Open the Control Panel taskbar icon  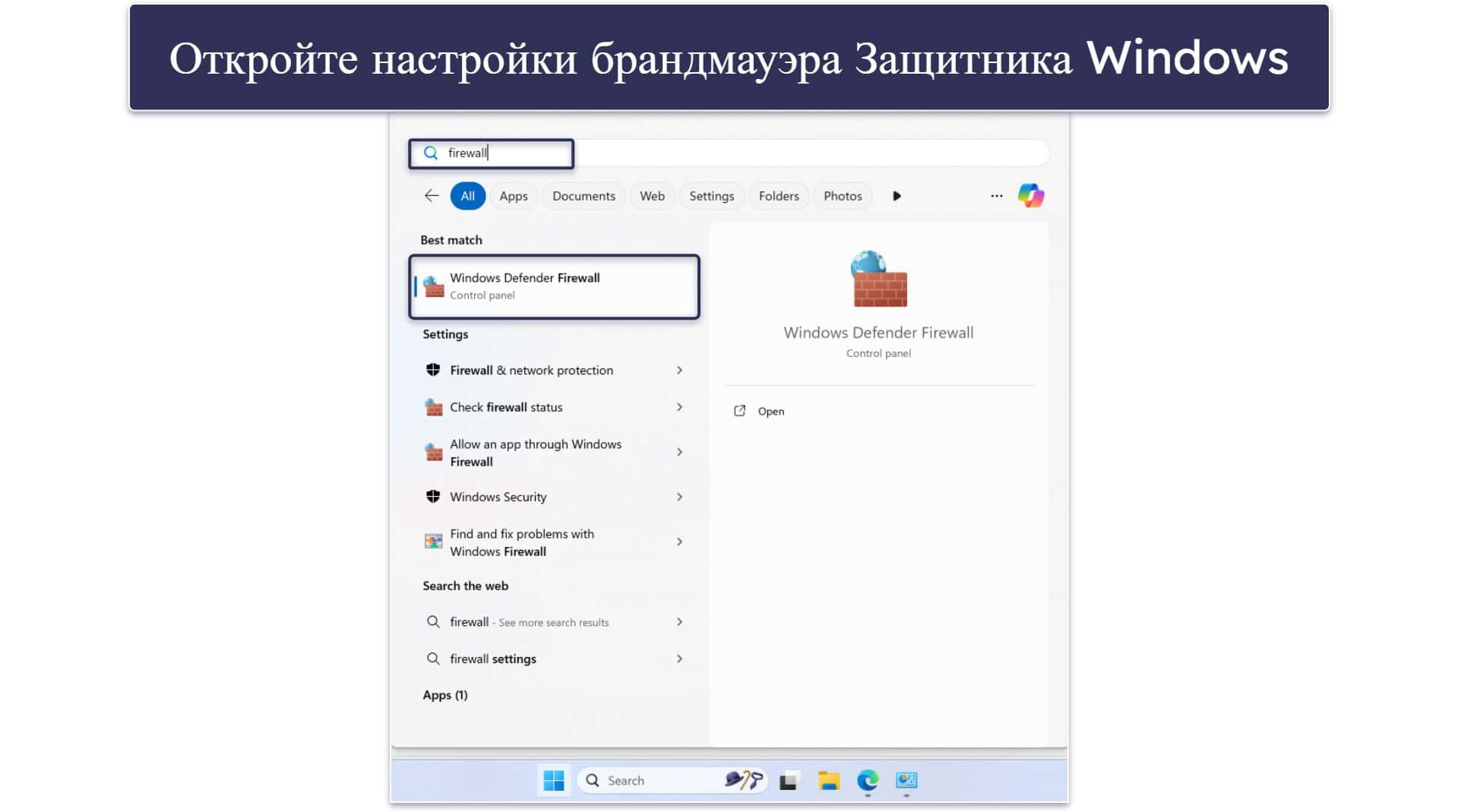pos(906,780)
